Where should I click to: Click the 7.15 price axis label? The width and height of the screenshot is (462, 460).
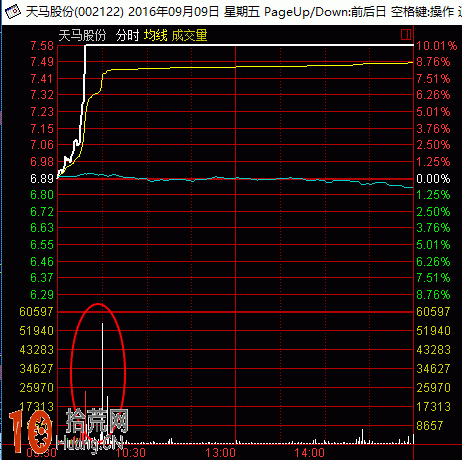click(x=42, y=128)
